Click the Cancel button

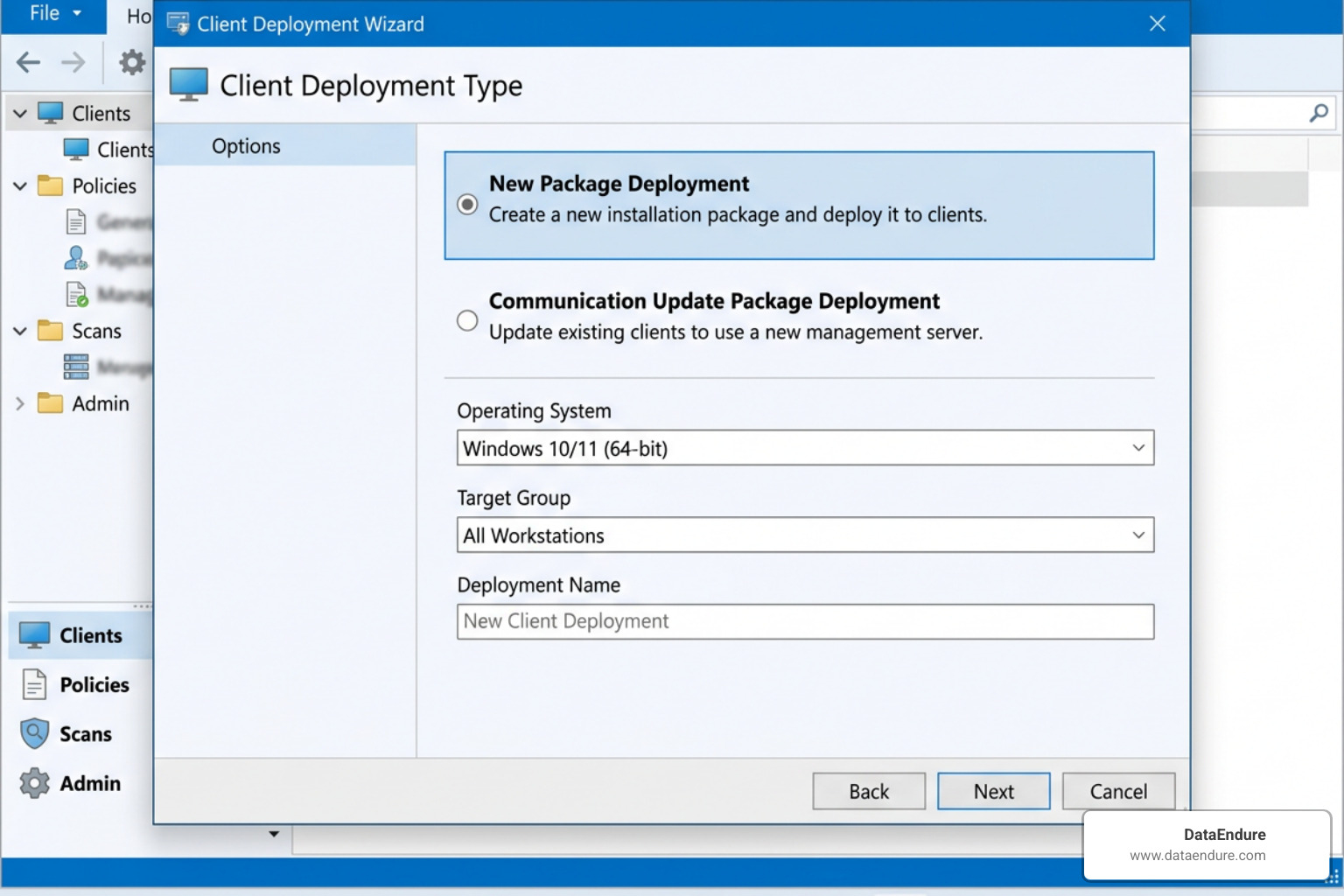coord(1118,791)
